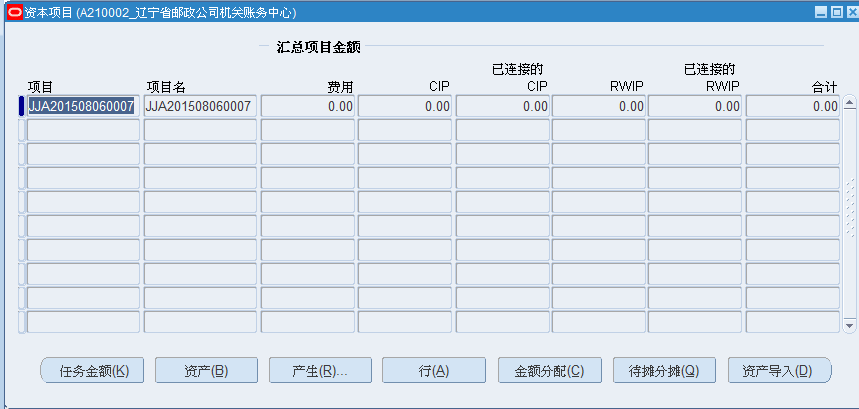Run 待摊分摊(Q)
The height and width of the screenshot is (409, 859).
click(663, 370)
